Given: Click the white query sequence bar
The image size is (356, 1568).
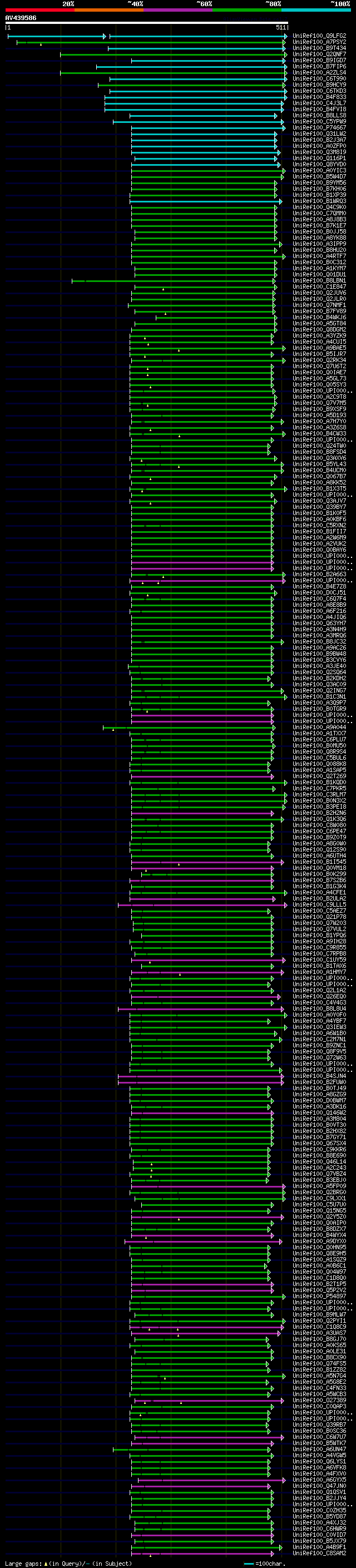Looking at the screenshot, I should (x=147, y=23).
